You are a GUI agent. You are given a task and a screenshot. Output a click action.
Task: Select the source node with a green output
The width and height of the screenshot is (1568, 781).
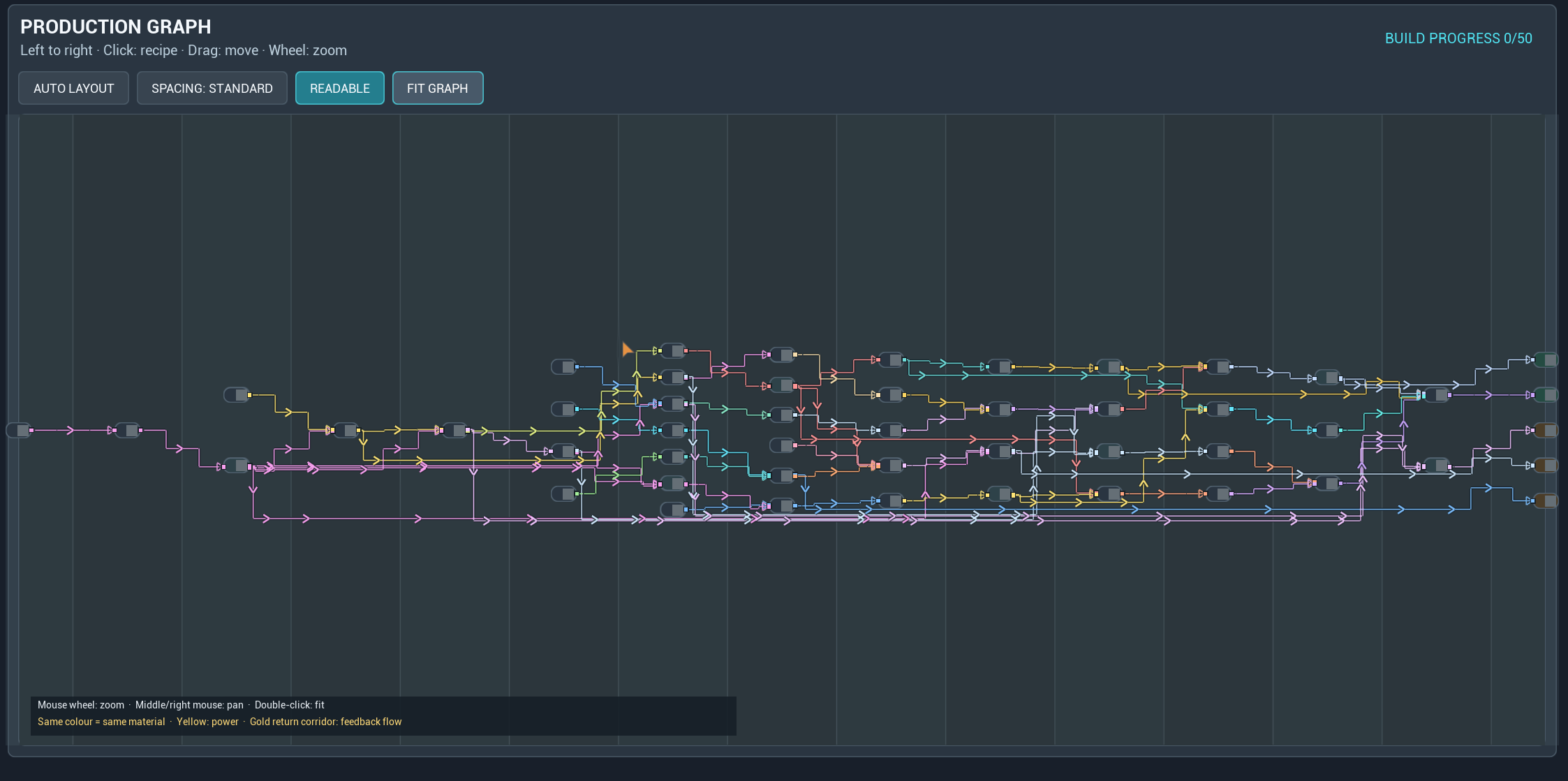click(x=564, y=493)
